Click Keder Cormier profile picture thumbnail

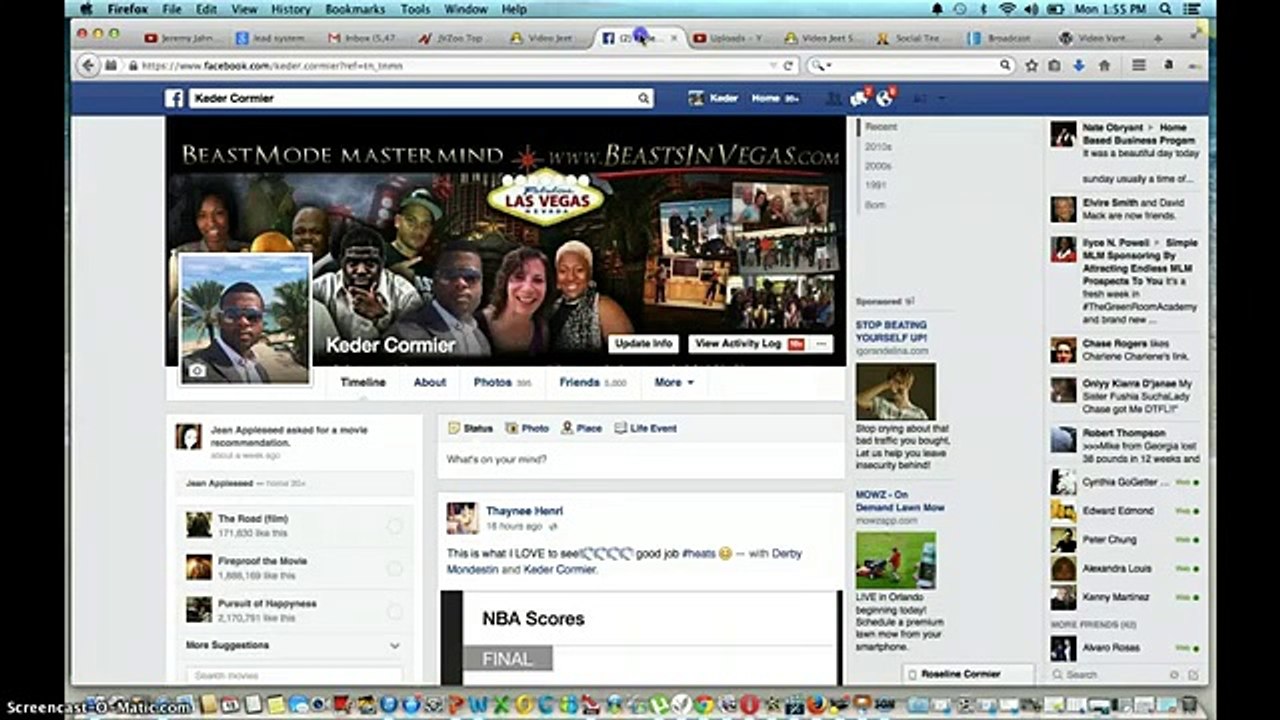245,318
